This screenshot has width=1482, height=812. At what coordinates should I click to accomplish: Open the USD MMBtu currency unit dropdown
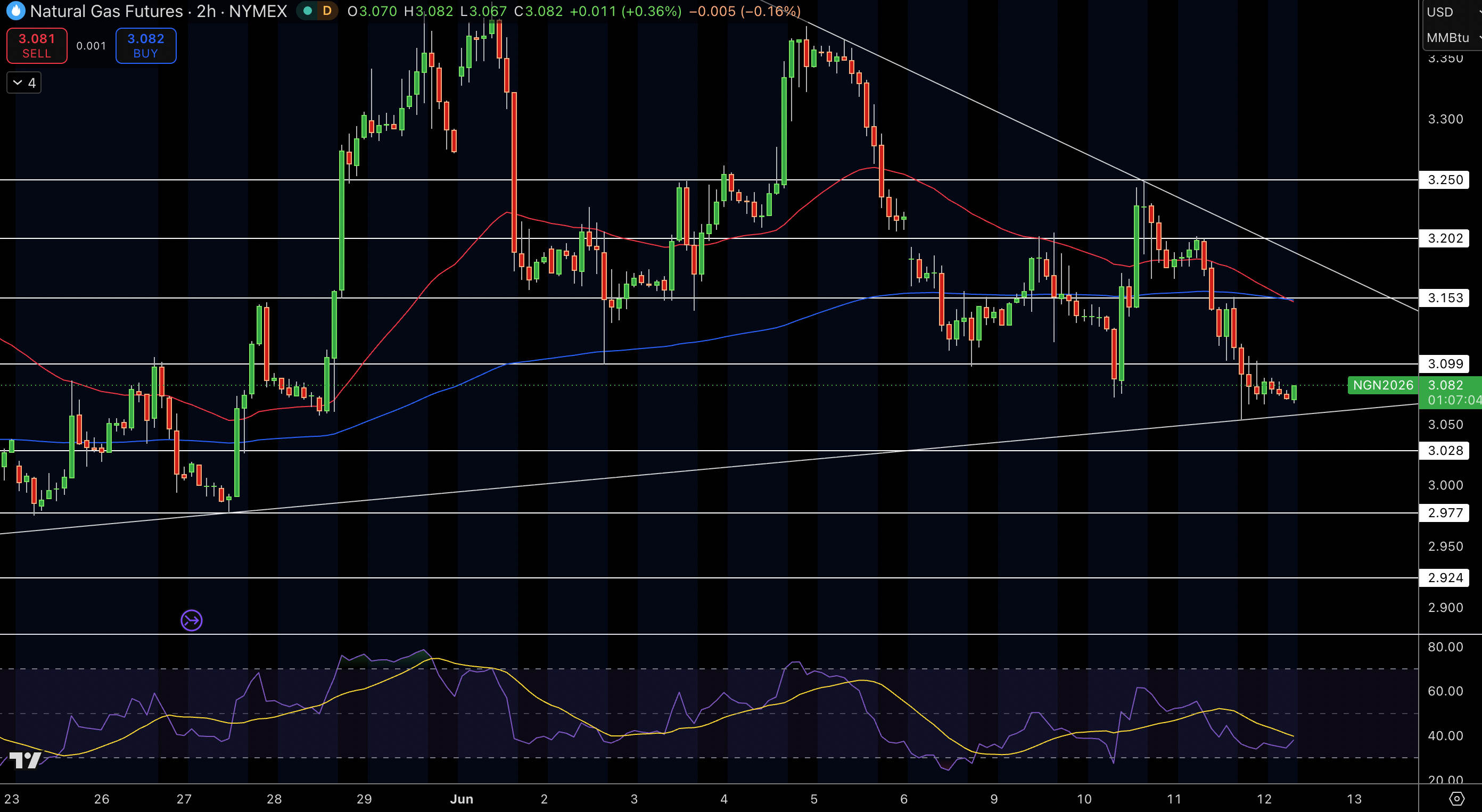(1452, 26)
